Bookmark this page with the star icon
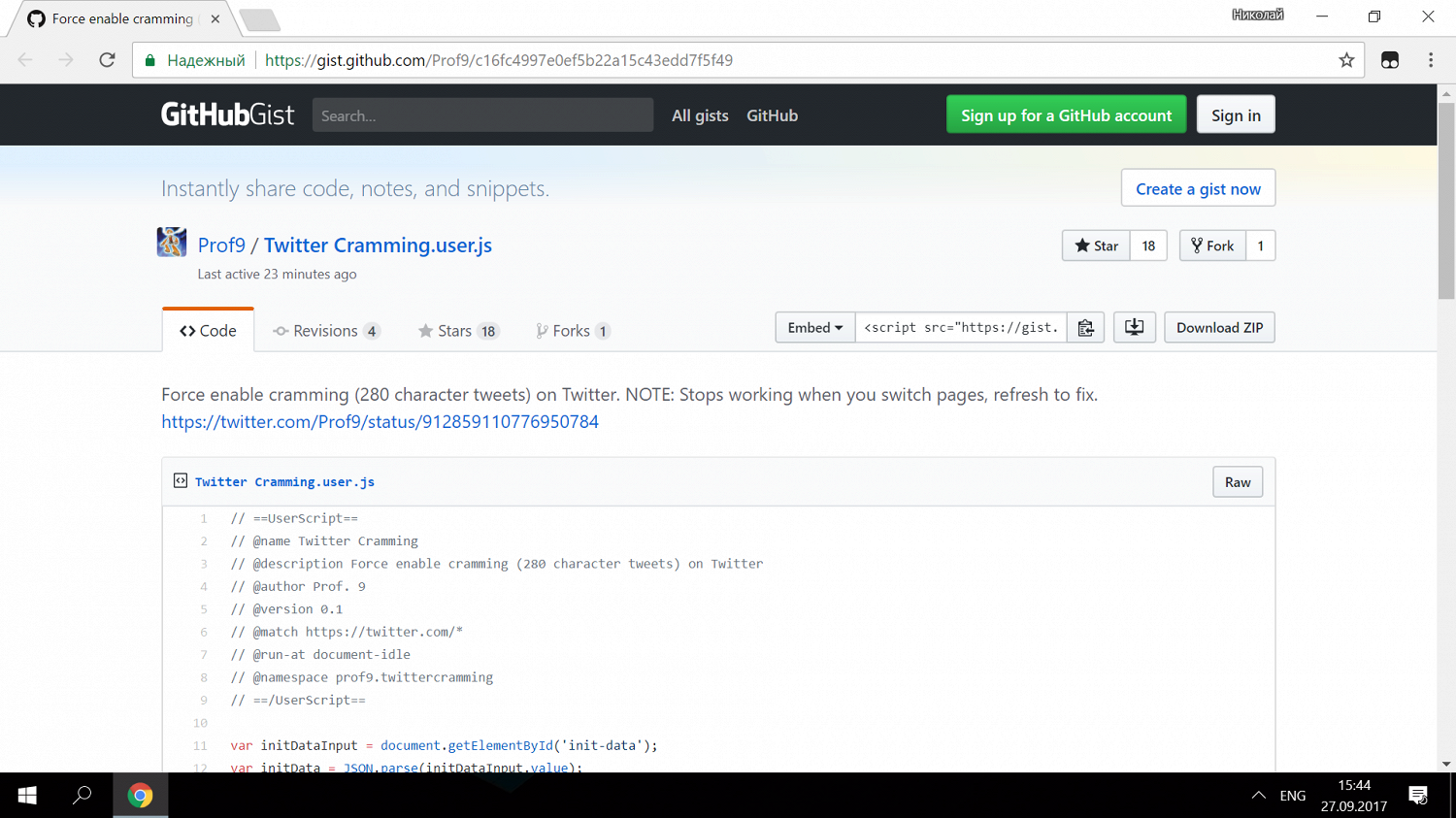The width and height of the screenshot is (1456, 818). click(x=1346, y=60)
